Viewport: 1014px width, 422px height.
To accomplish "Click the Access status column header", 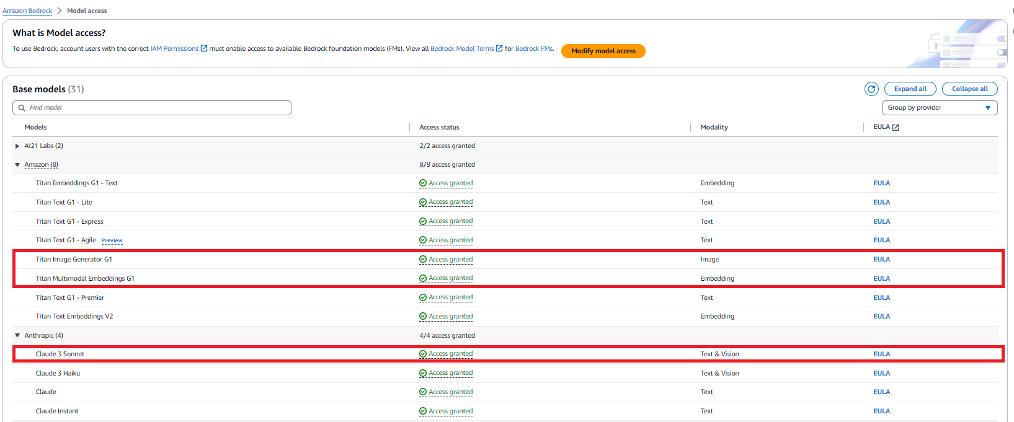I will pyautogui.click(x=440, y=127).
